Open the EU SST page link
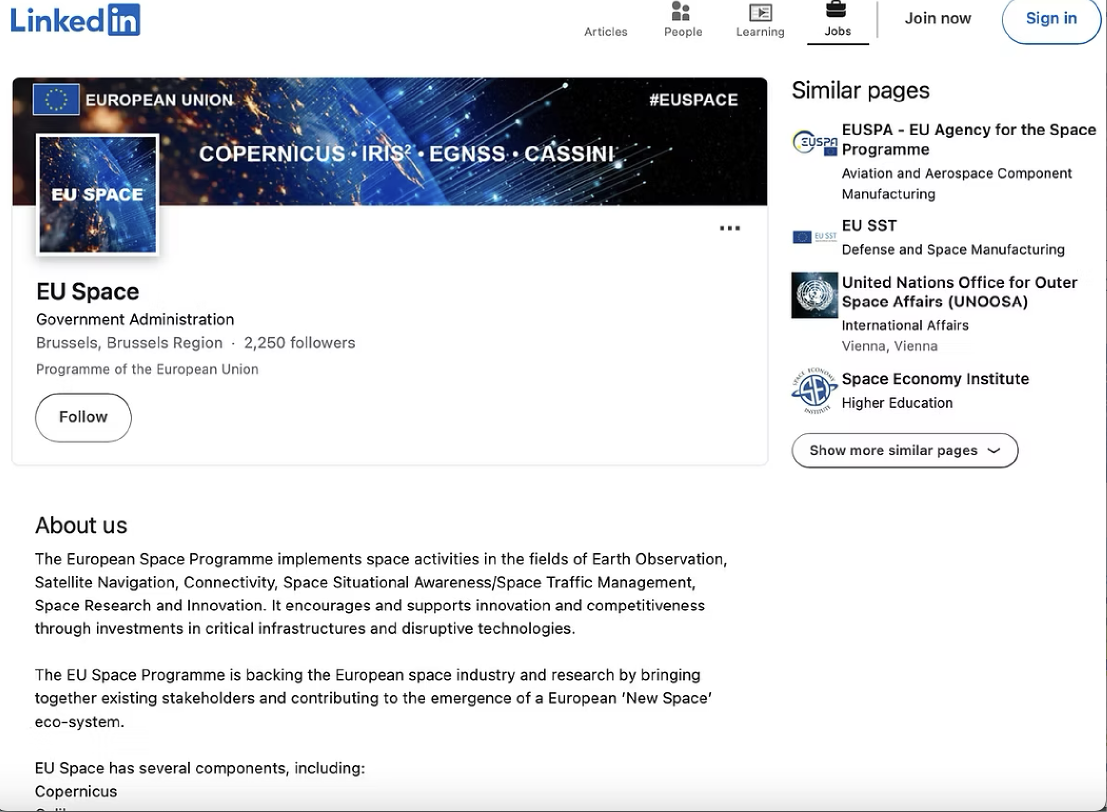Screen dimensions: 1107x812 [x=869, y=226]
